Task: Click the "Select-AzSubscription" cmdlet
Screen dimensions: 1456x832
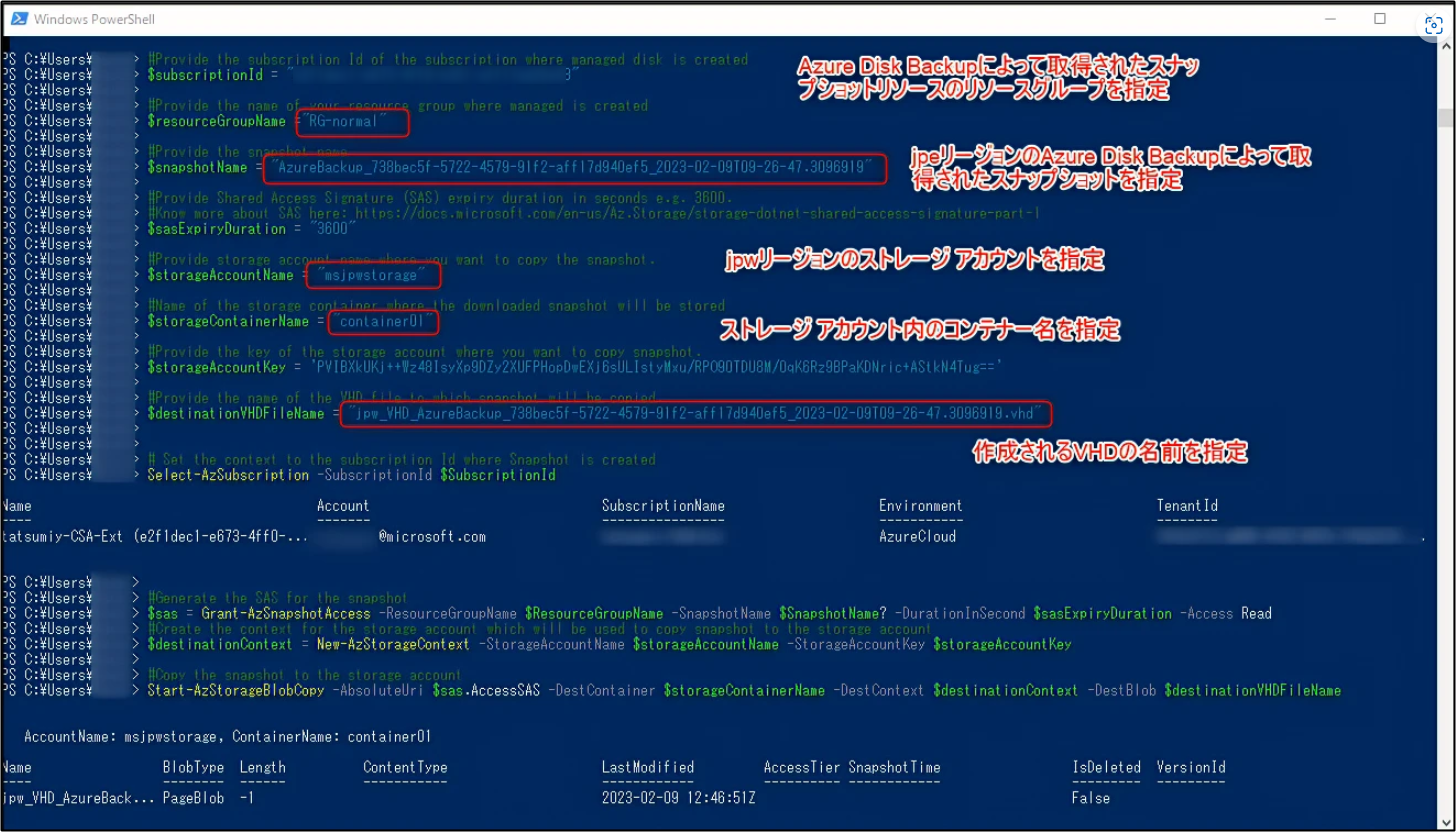Action: (226, 475)
